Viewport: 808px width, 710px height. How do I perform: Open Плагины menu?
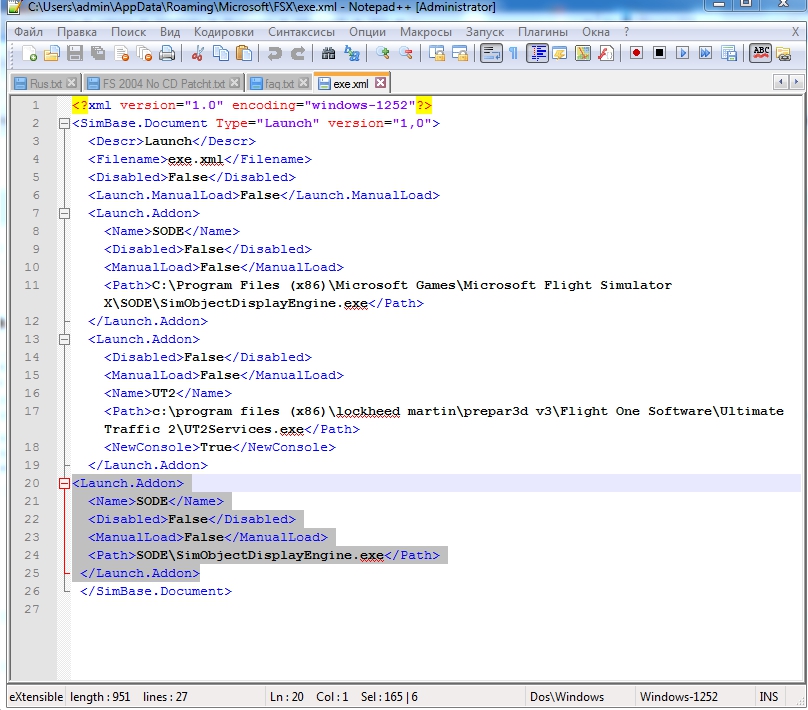pyautogui.click(x=543, y=32)
